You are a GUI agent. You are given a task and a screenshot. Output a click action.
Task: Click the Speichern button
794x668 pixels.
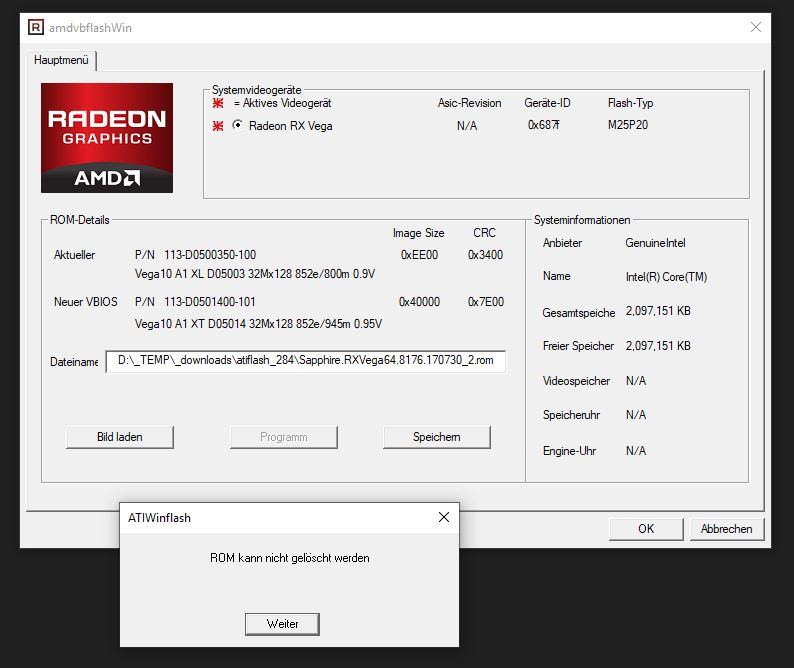pyautogui.click(x=436, y=437)
